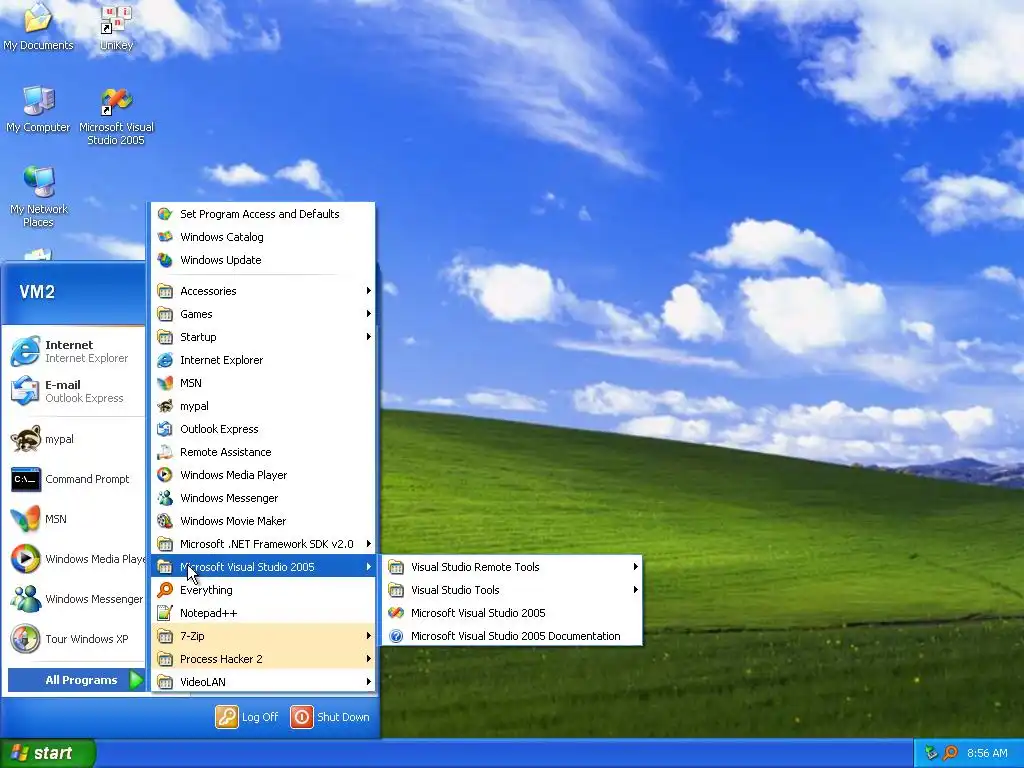Click the Windows Media Player icon in left pane
This screenshot has height=768, width=1024.
(x=25, y=559)
